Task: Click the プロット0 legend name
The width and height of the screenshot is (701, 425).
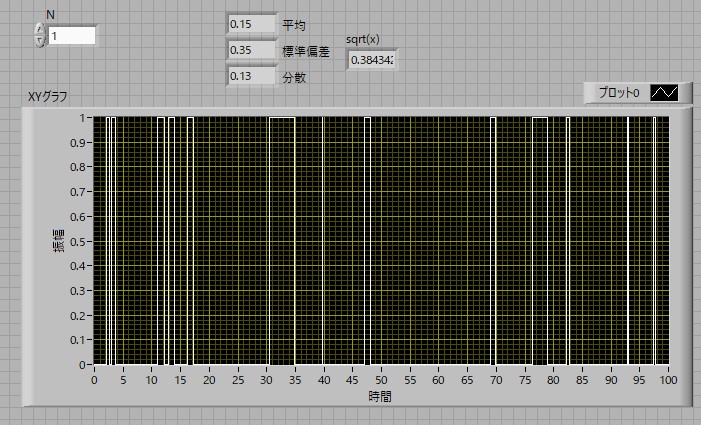Action: pyautogui.click(x=618, y=93)
